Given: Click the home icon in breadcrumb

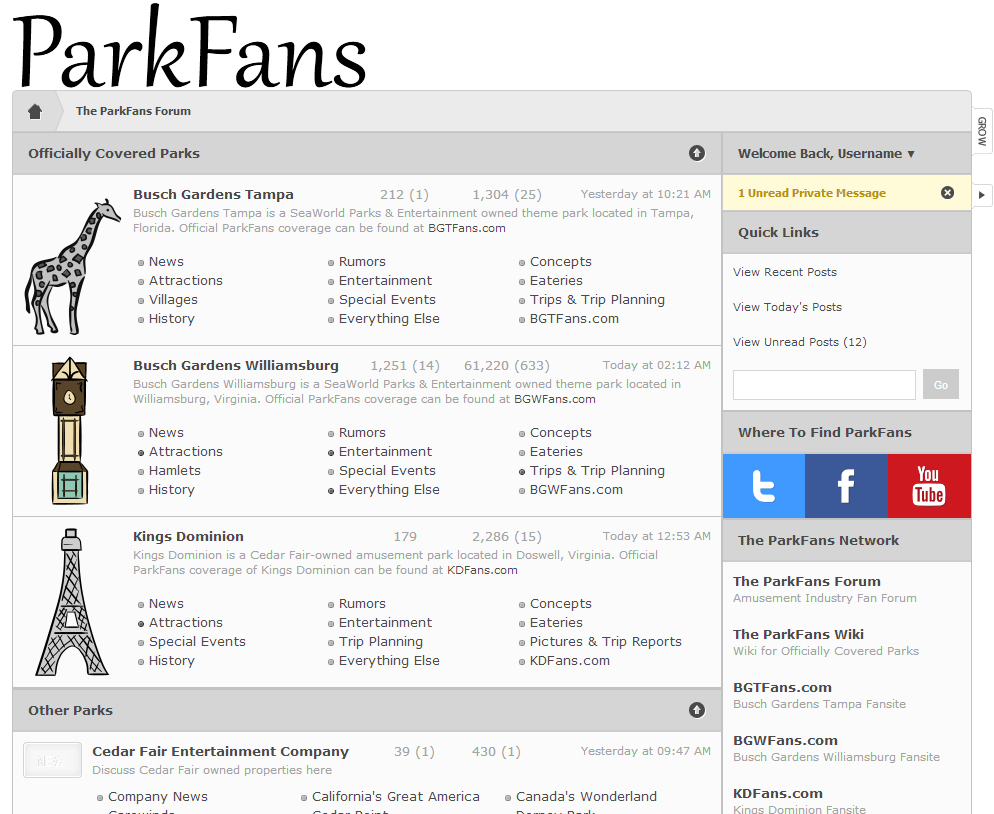Looking at the screenshot, I should [x=35, y=111].
